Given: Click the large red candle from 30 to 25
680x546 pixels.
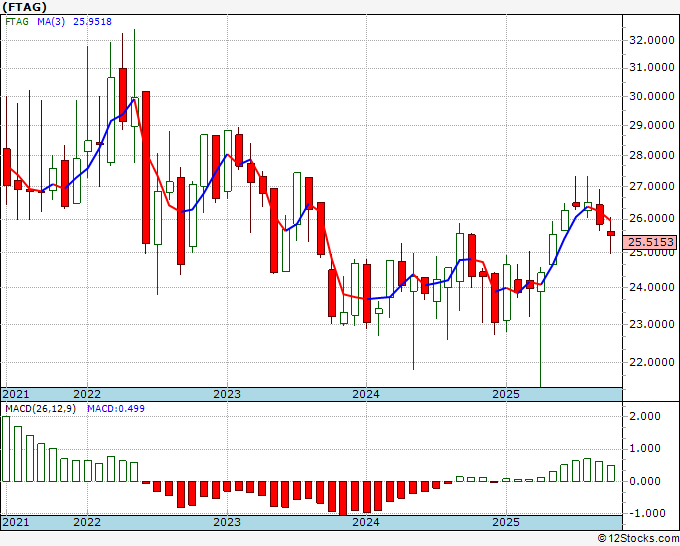Looking at the screenshot, I should tap(146, 167).
